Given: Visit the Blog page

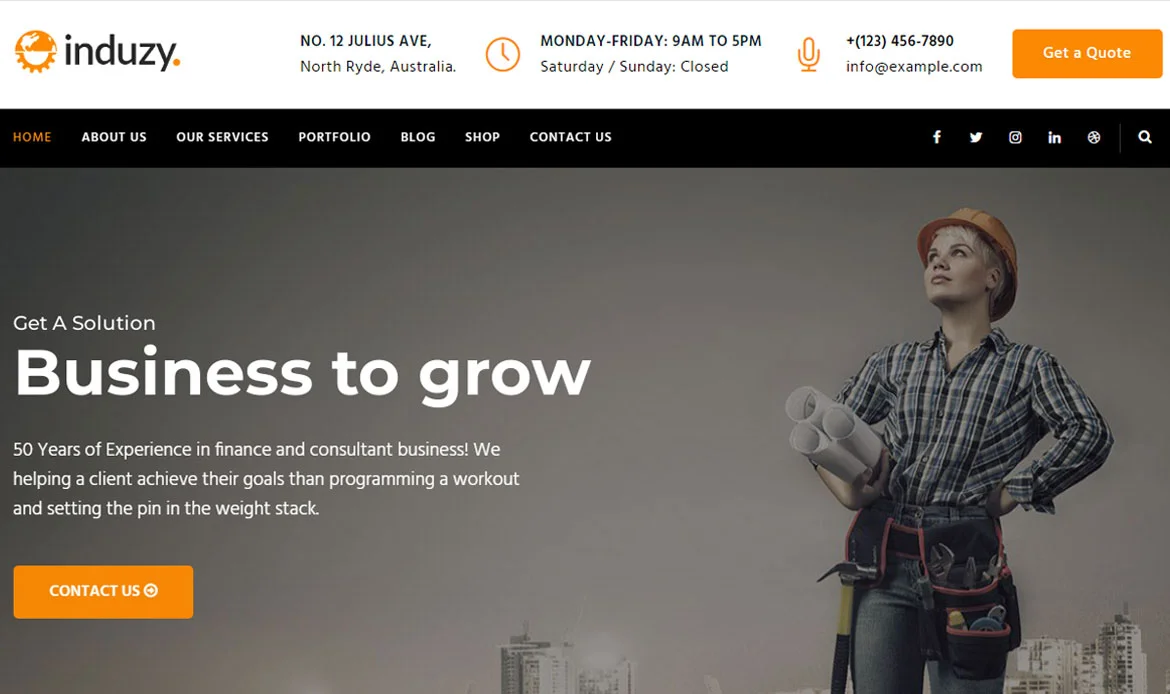Looking at the screenshot, I should tap(418, 137).
